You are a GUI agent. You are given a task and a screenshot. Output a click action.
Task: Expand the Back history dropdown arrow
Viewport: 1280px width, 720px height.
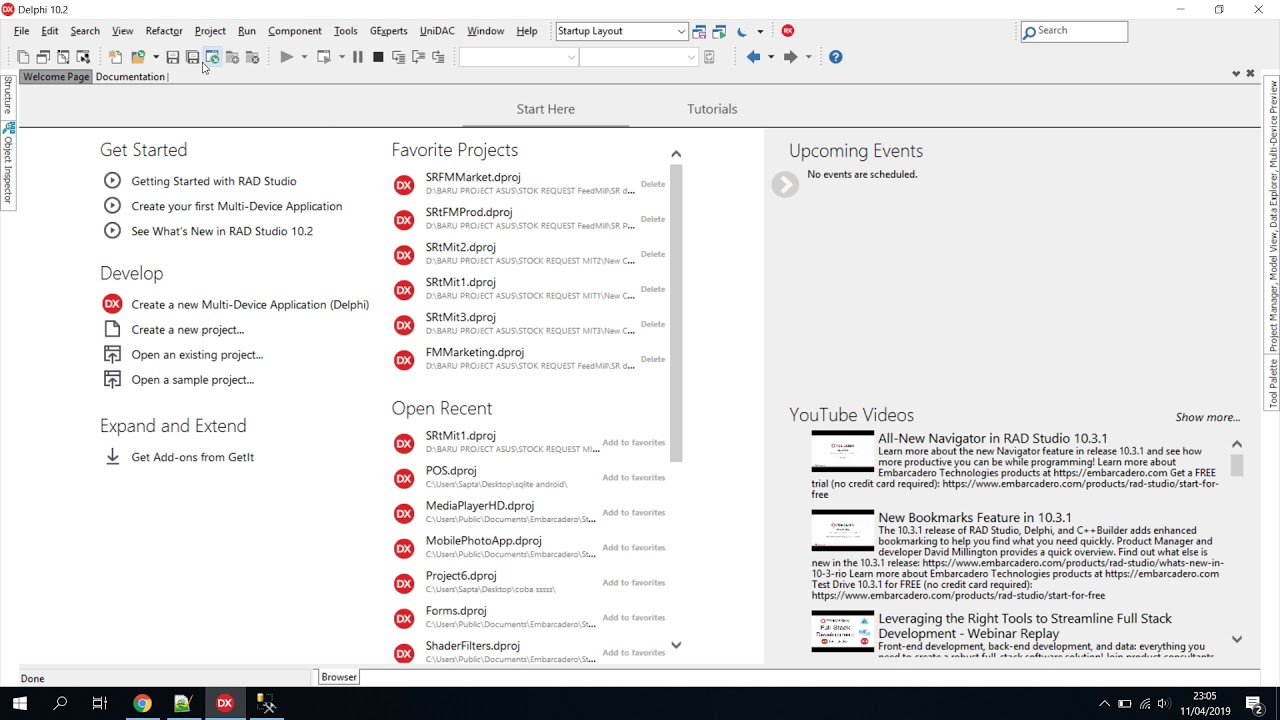click(770, 57)
